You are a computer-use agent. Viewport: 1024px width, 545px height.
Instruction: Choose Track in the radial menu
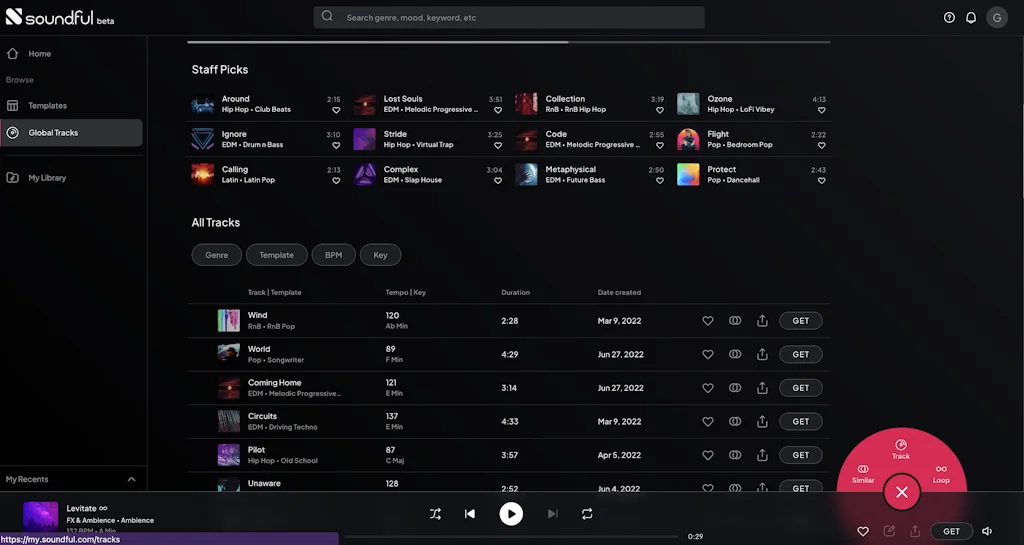coord(901,449)
